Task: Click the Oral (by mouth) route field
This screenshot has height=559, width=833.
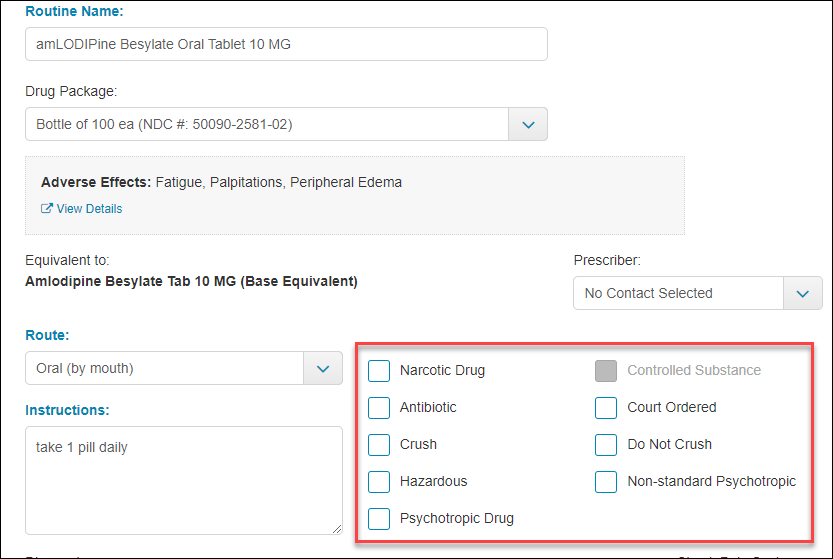Action: click(164, 368)
